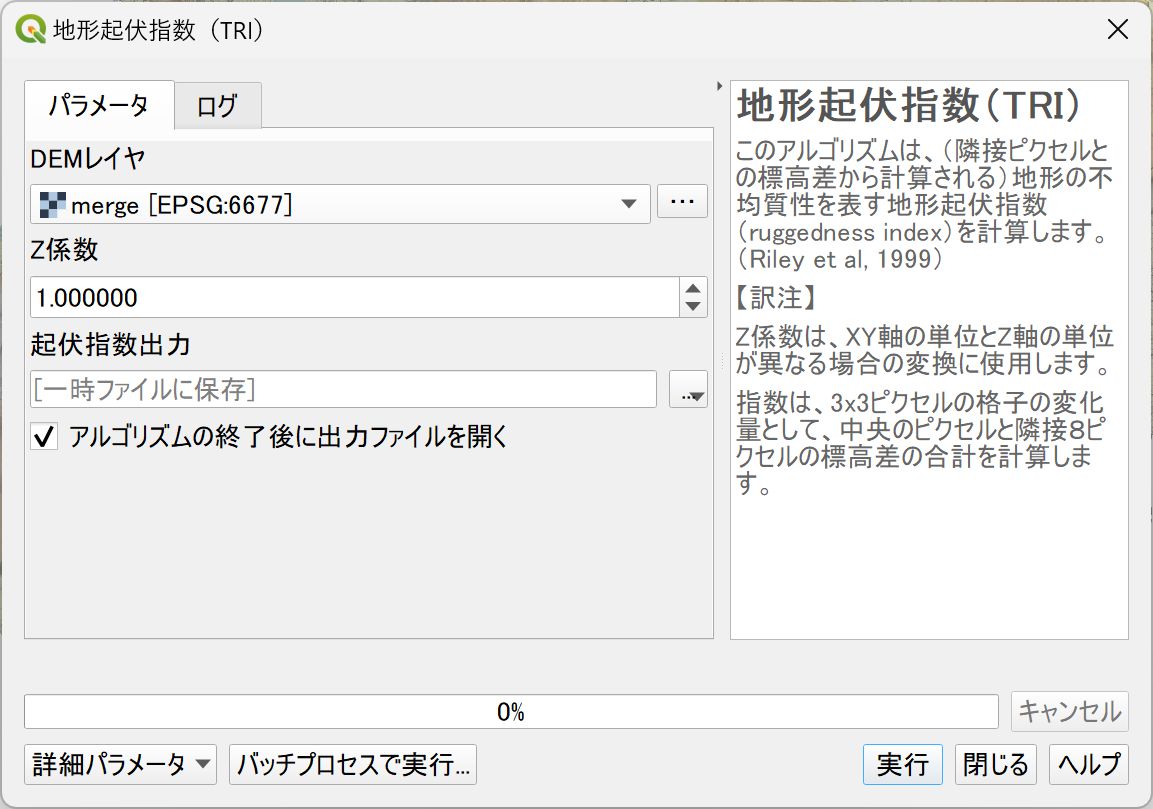
Task: Toggle アルゴリズムの終了後に出力ファイルを開く checkbox
Action: 44,436
